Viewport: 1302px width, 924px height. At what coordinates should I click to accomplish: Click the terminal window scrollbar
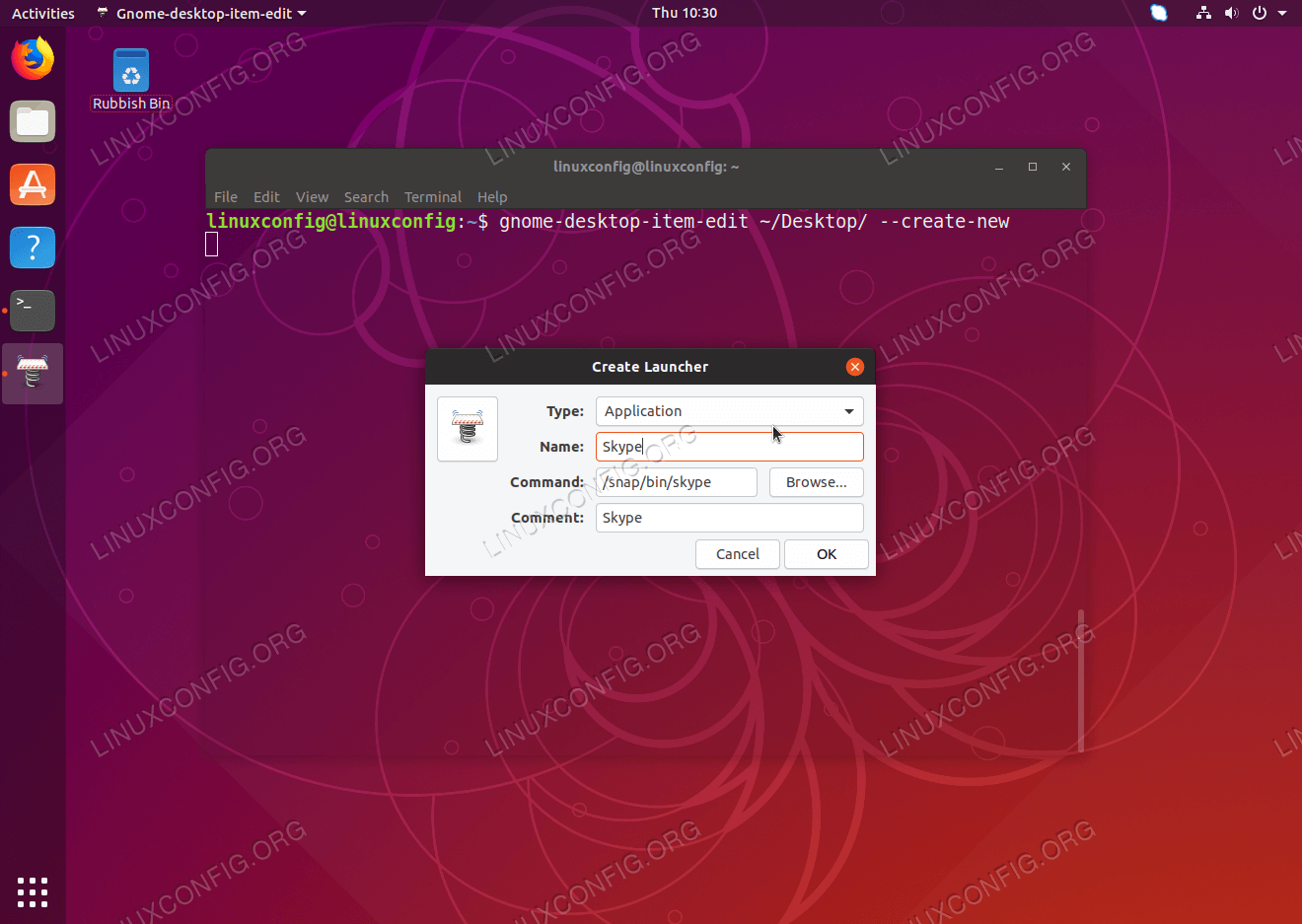(1081, 680)
